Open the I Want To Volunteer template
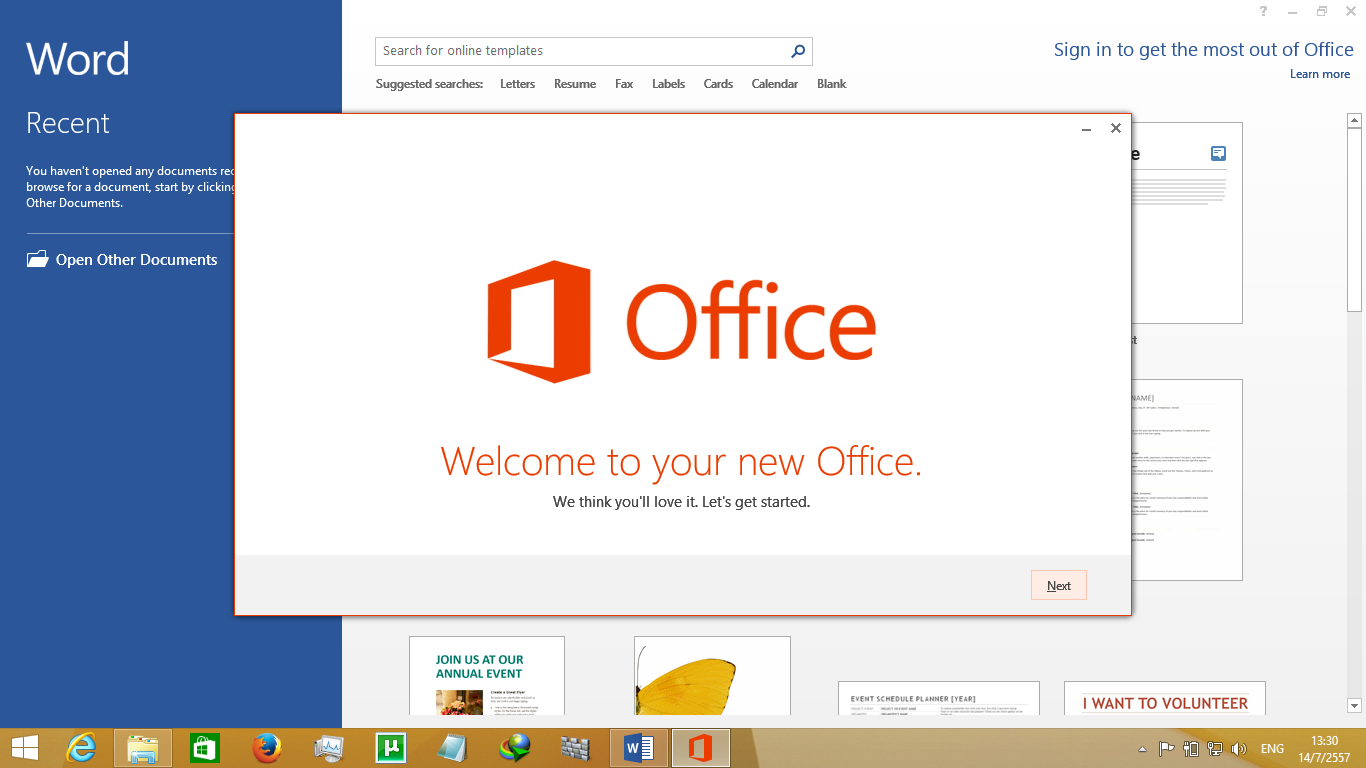The image size is (1366, 768). point(1165,698)
